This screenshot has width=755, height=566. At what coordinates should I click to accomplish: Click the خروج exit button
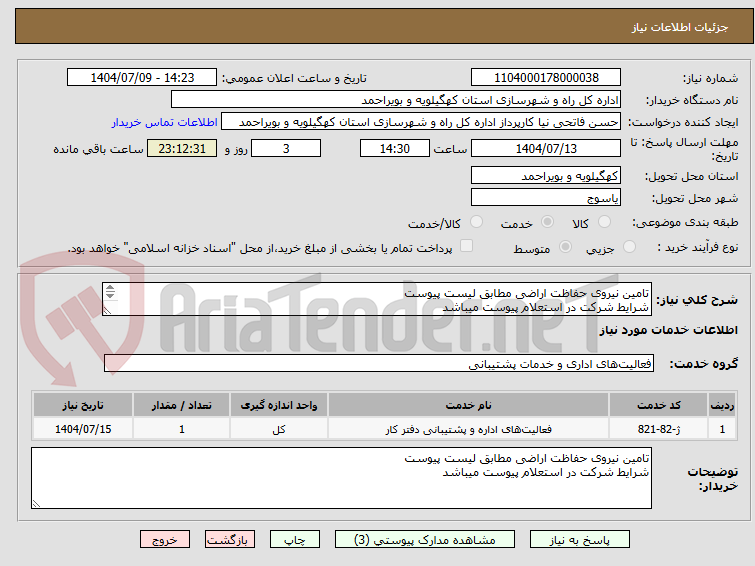pyautogui.click(x=165, y=540)
